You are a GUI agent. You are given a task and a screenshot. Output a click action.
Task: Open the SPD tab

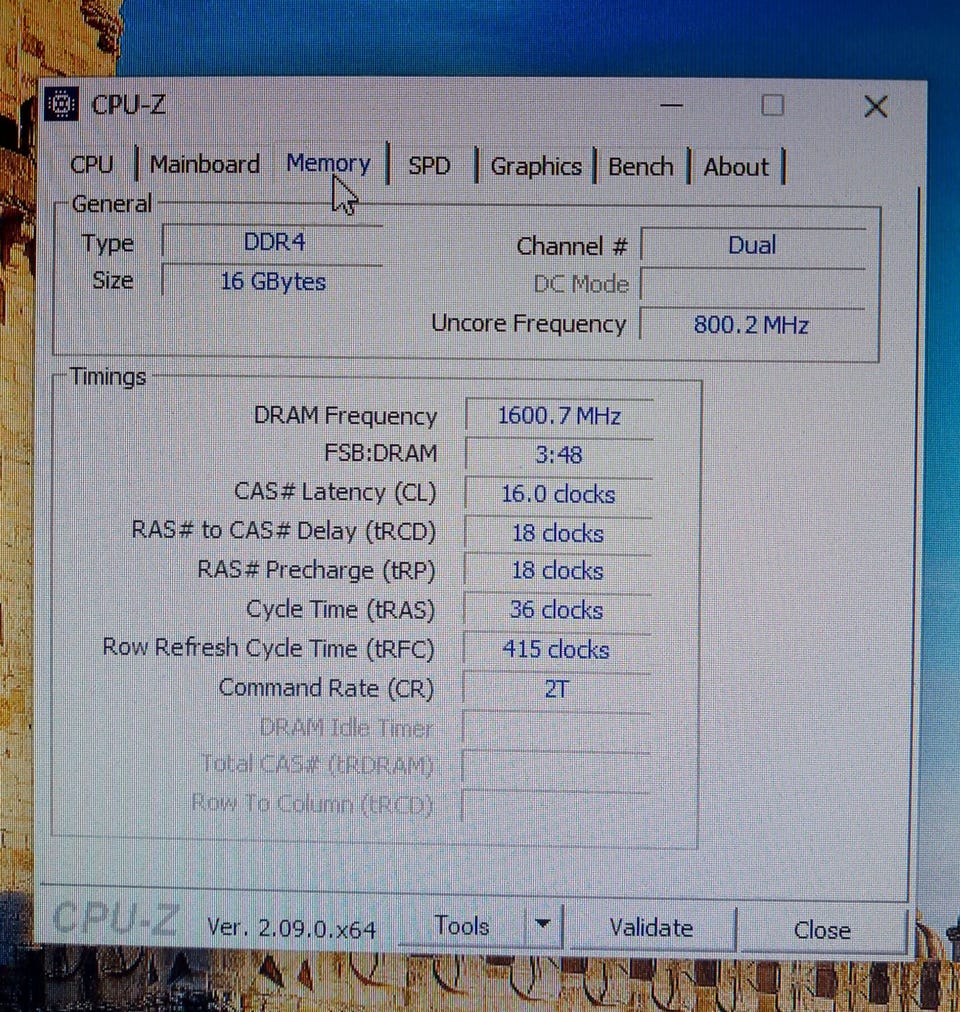(x=429, y=166)
